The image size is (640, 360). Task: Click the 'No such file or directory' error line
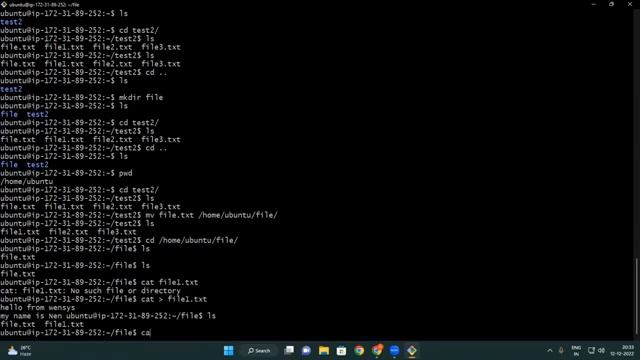[x=91, y=291]
